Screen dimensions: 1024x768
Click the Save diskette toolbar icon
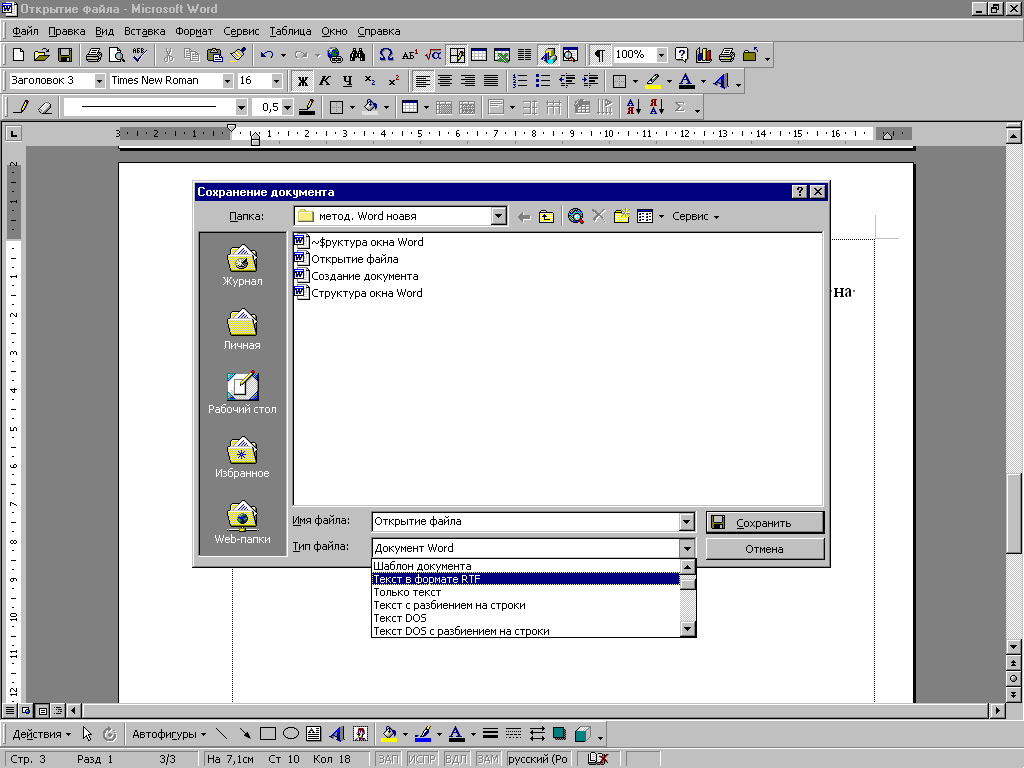(65, 55)
